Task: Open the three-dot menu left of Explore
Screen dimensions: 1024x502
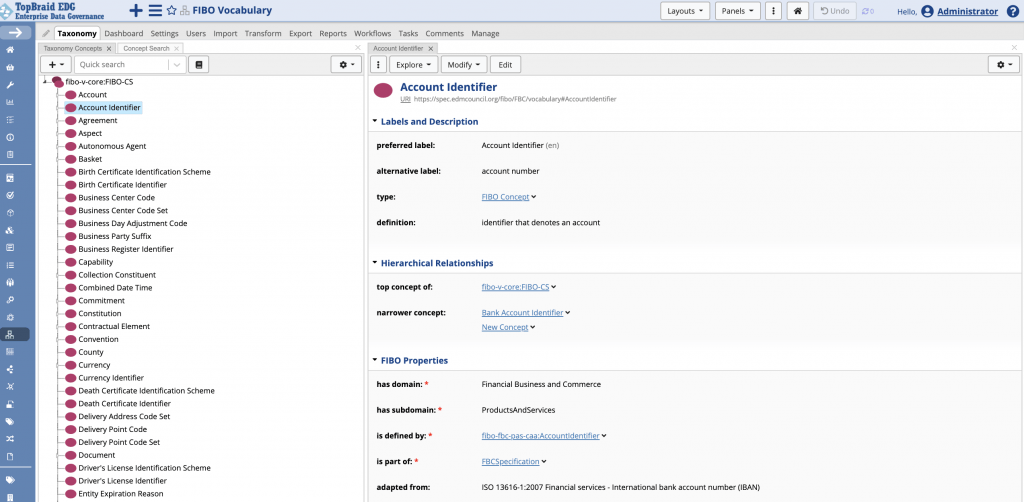Action: pos(378,65)
